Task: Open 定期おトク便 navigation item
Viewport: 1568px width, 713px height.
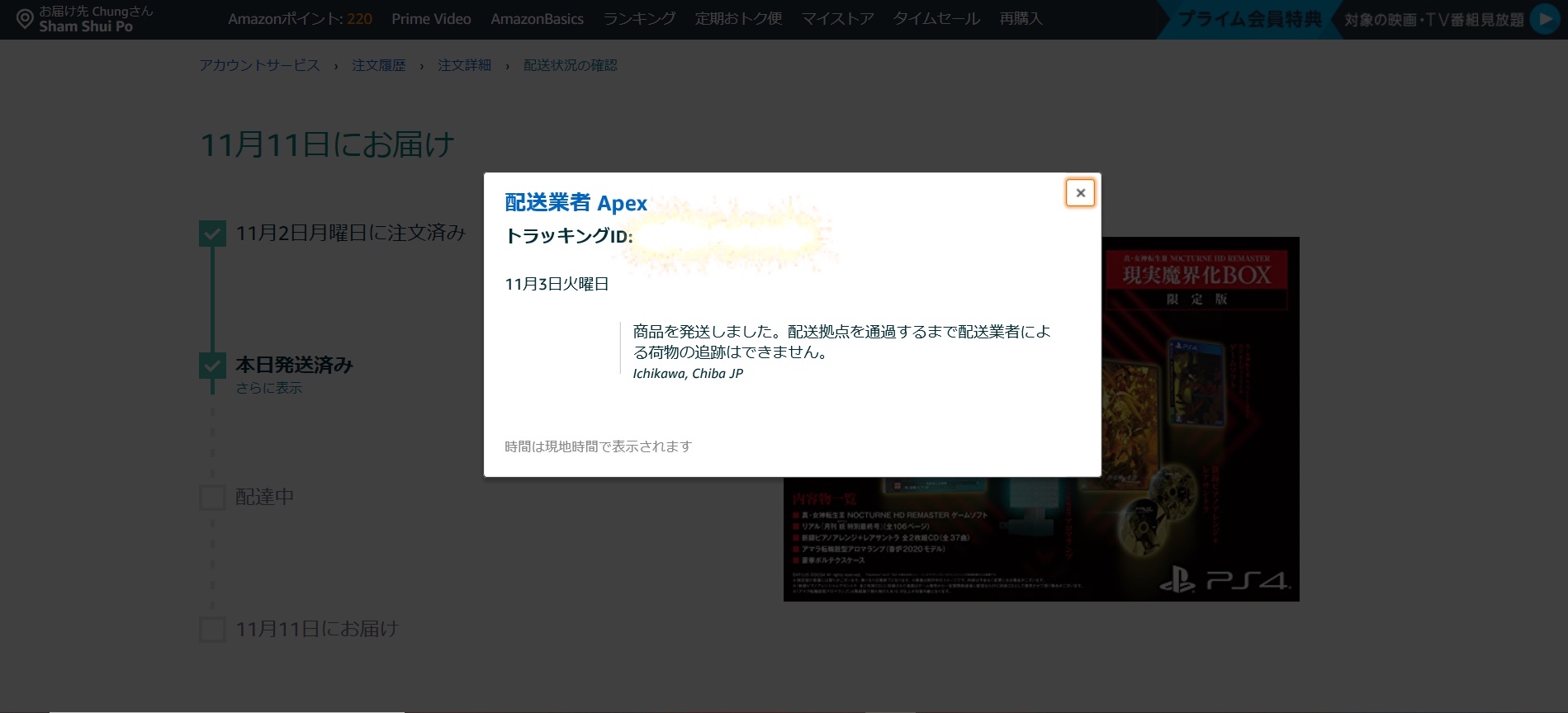Action: click(x=738, y=19)
